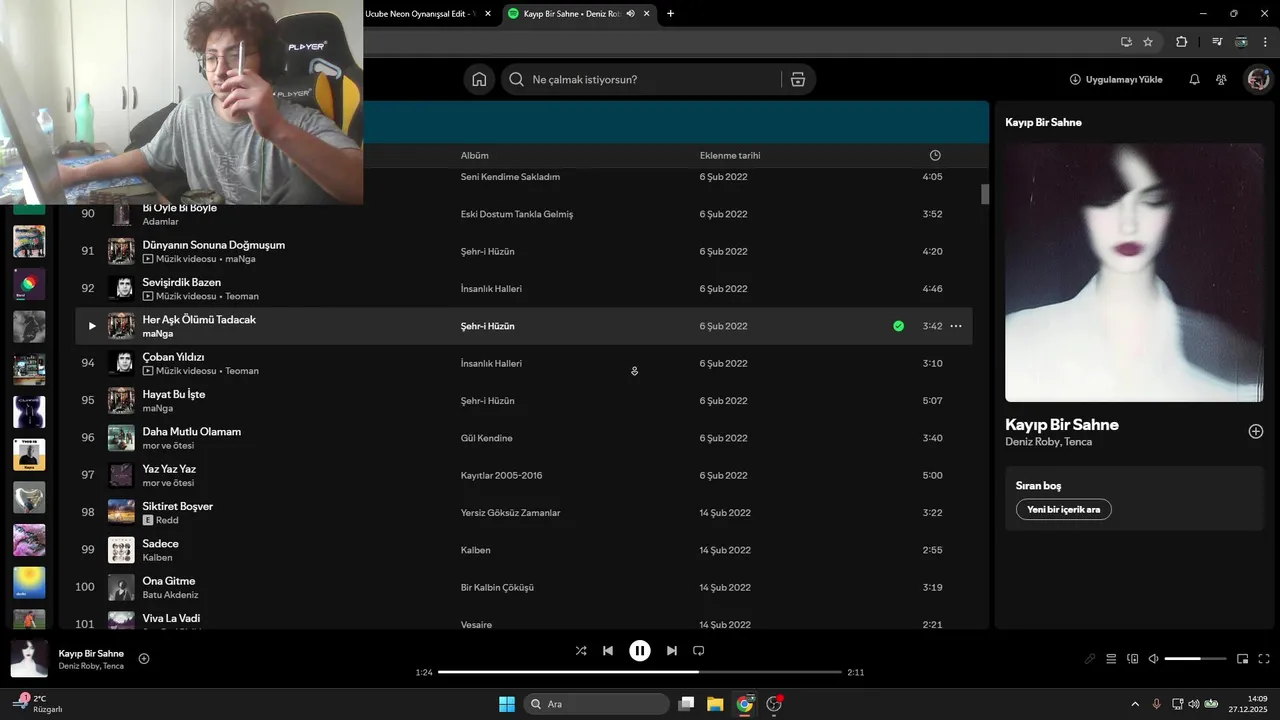Viewport: 1280px width, 720px height.
Task: Open the Deniz Roby, Tenca artist link in panel
Action: pyautogui.click(x=1048, y=442)
